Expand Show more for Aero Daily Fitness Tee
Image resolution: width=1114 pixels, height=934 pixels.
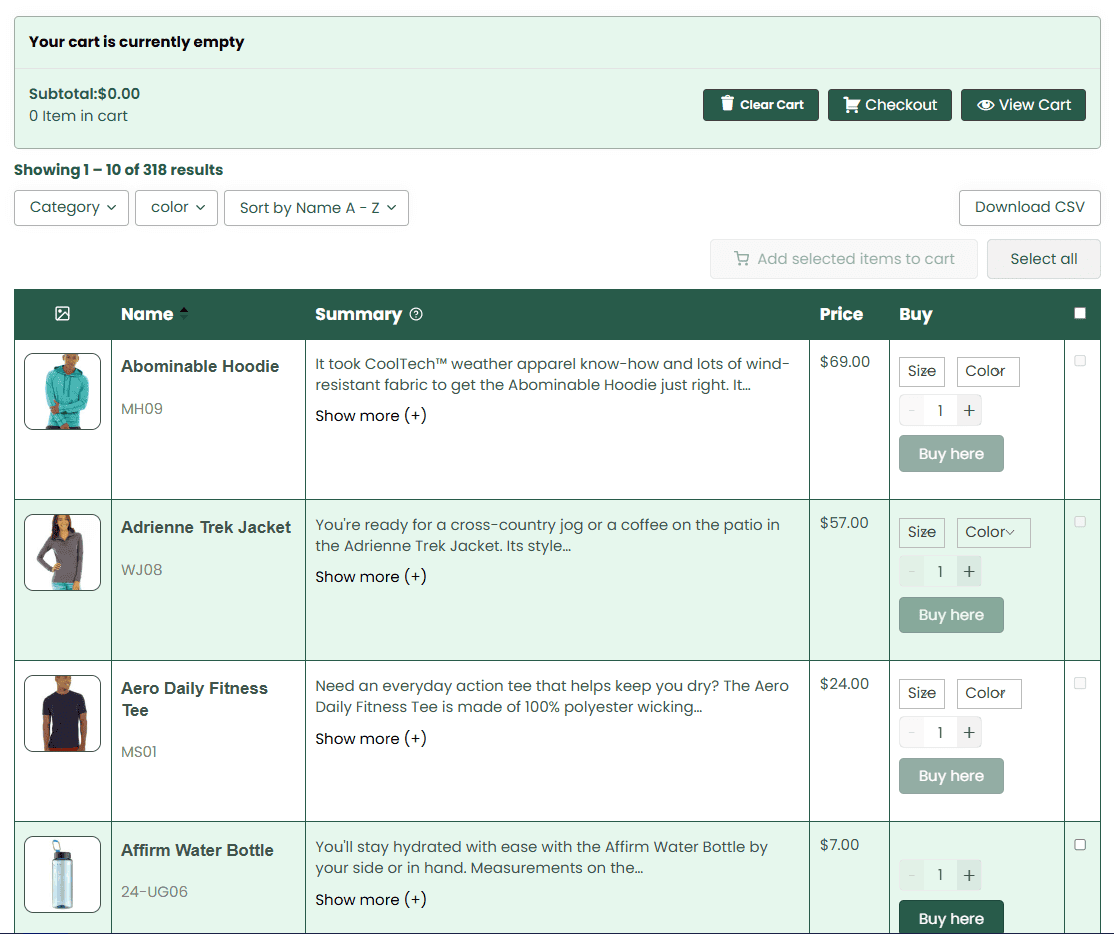click(371, 739)
